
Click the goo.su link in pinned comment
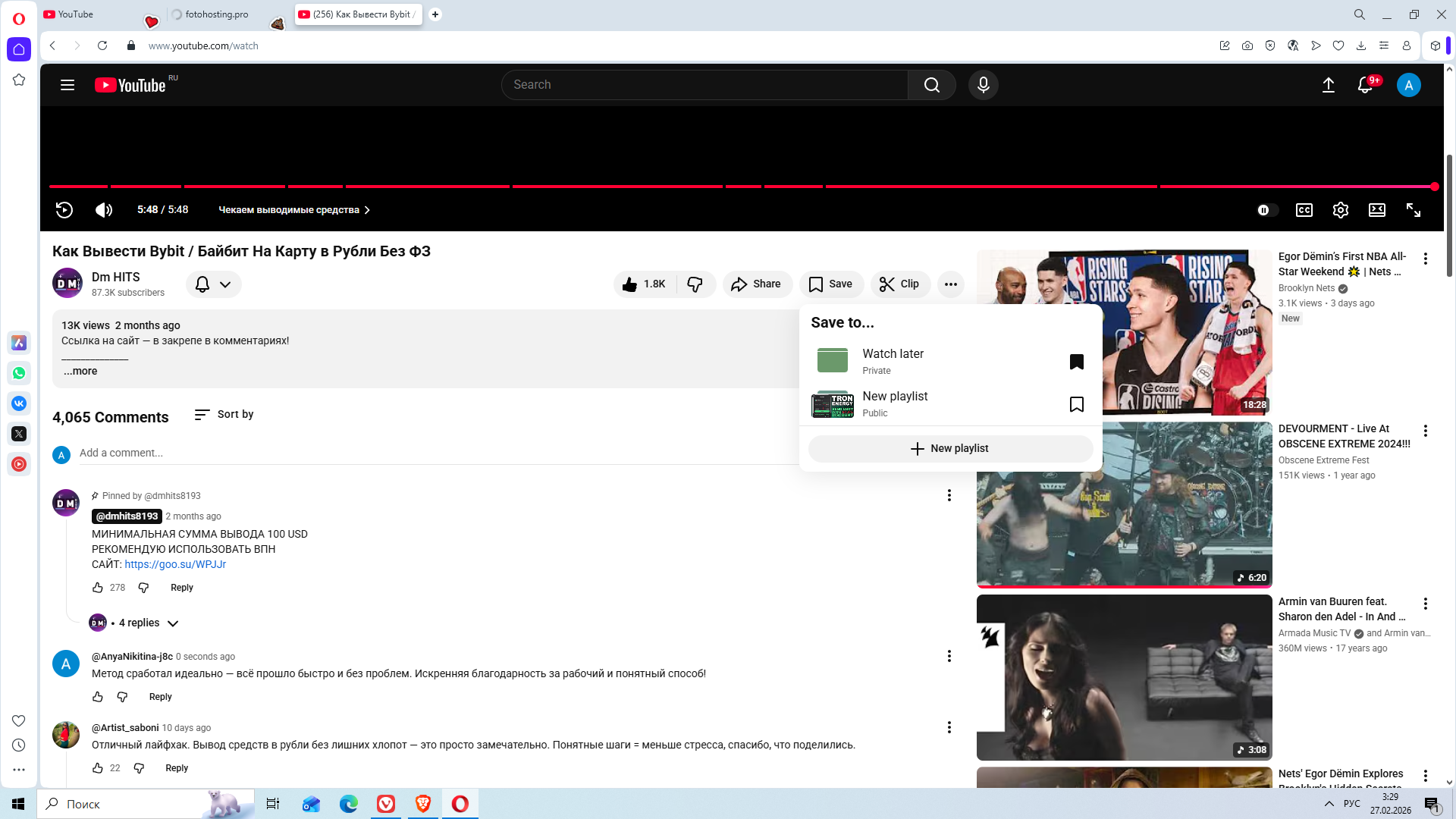point(175,564)
